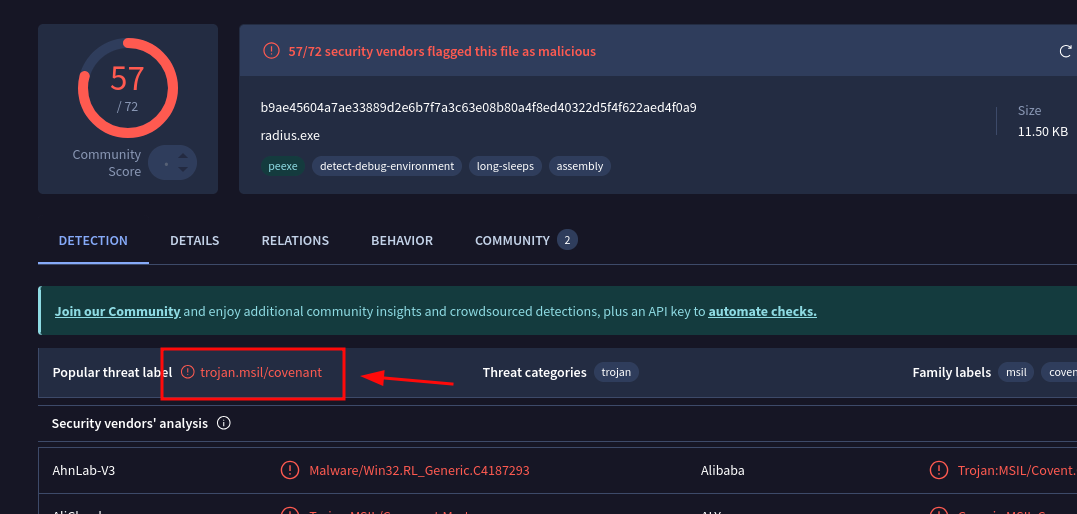Select the peexe tag
Viewport: 1077px width, 514px height.
pyautogui.click(x=283, y=166)
